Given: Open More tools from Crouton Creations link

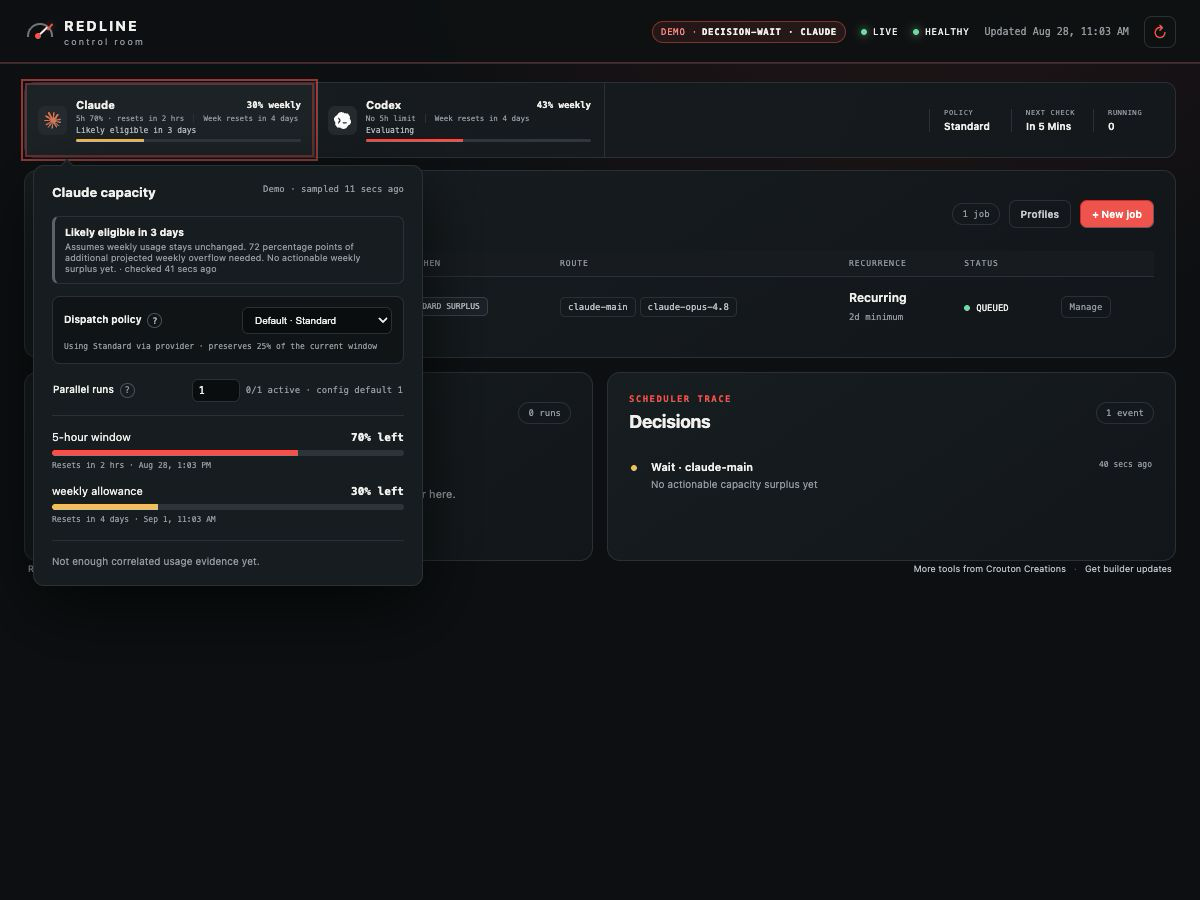Looking at the screenshot, I should 989,569.
